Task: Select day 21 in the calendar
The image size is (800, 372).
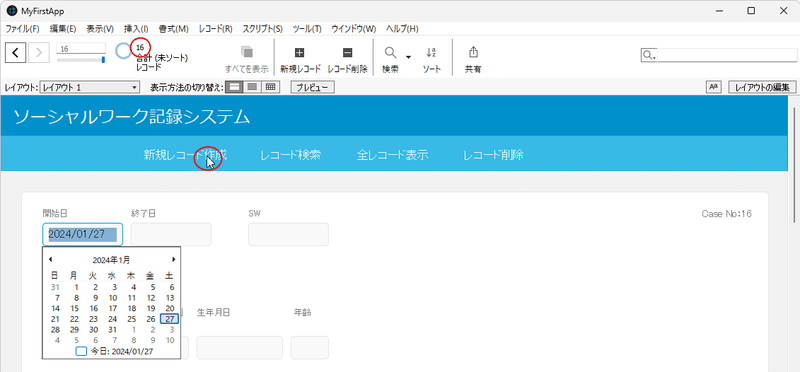Action: pos(56,319)
